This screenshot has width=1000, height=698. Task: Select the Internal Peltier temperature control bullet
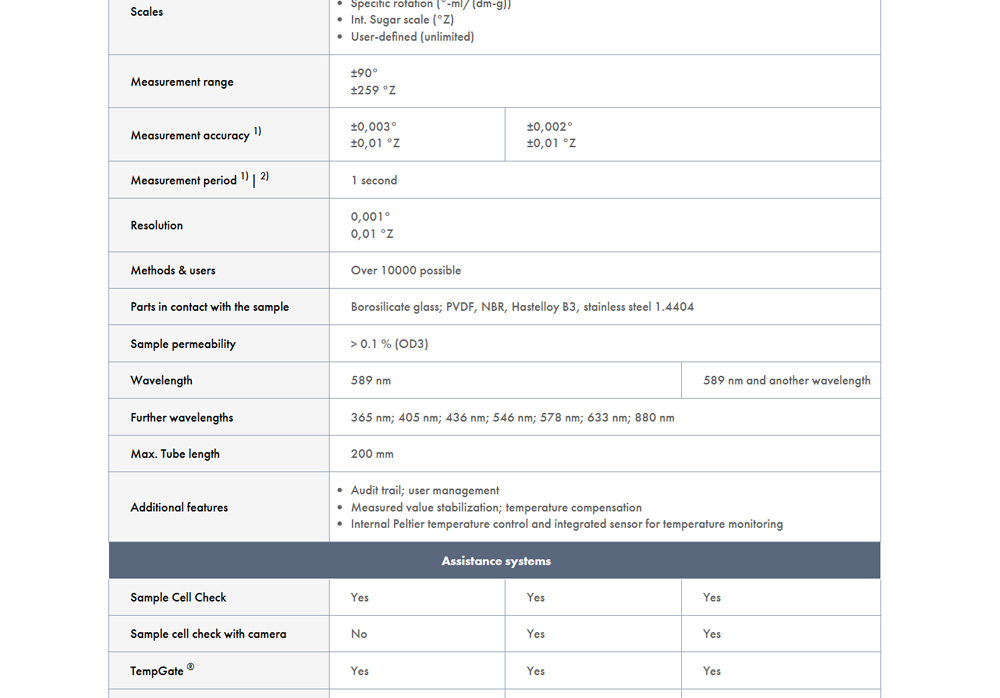tap(566, 524)
